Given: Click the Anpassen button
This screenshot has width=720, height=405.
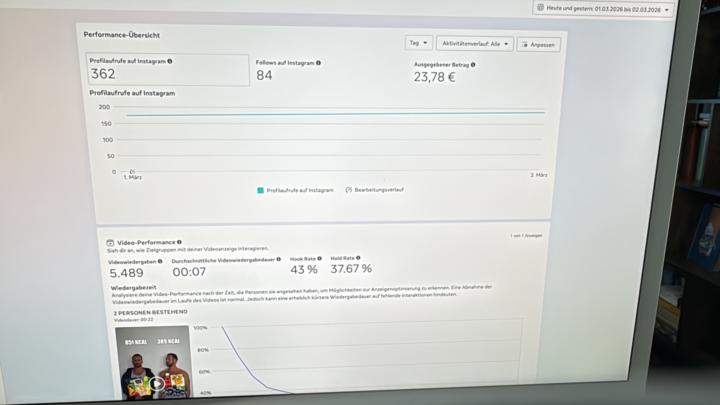Looking at the screenshot, I should point(538,45).
